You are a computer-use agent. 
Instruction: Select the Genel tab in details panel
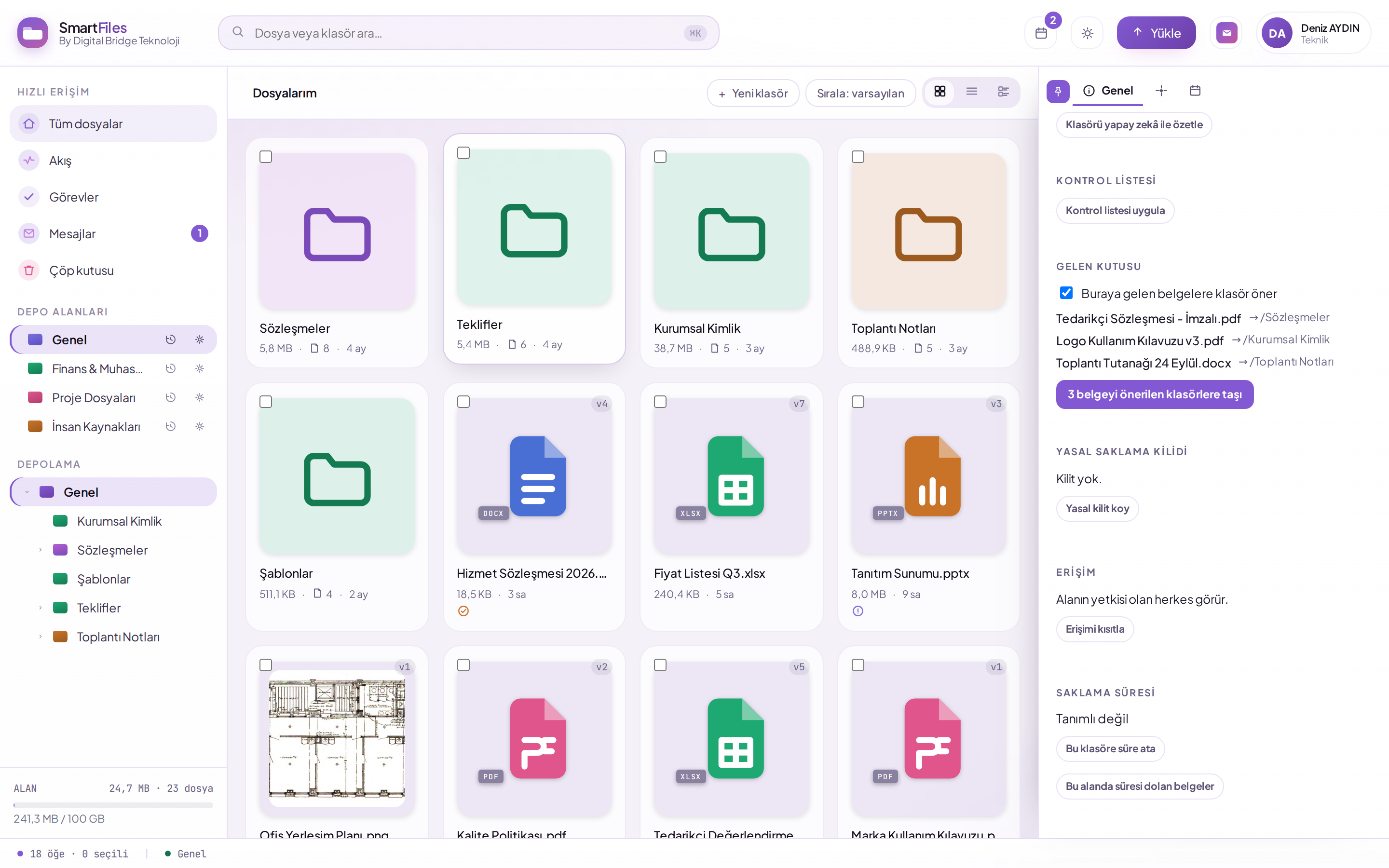[1108, 91]
